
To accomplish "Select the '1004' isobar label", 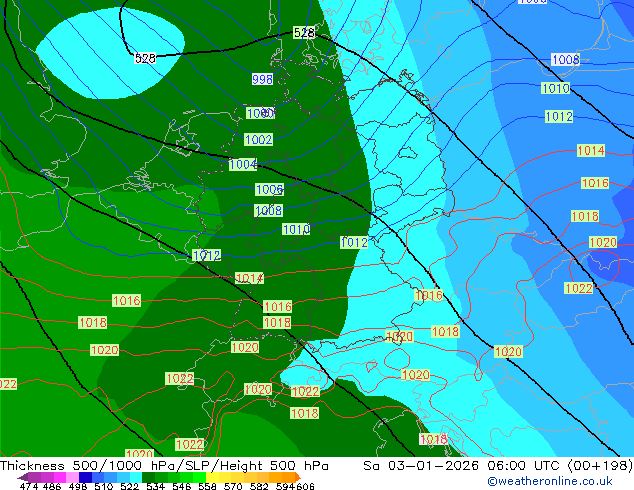I will tap(243, 165).
